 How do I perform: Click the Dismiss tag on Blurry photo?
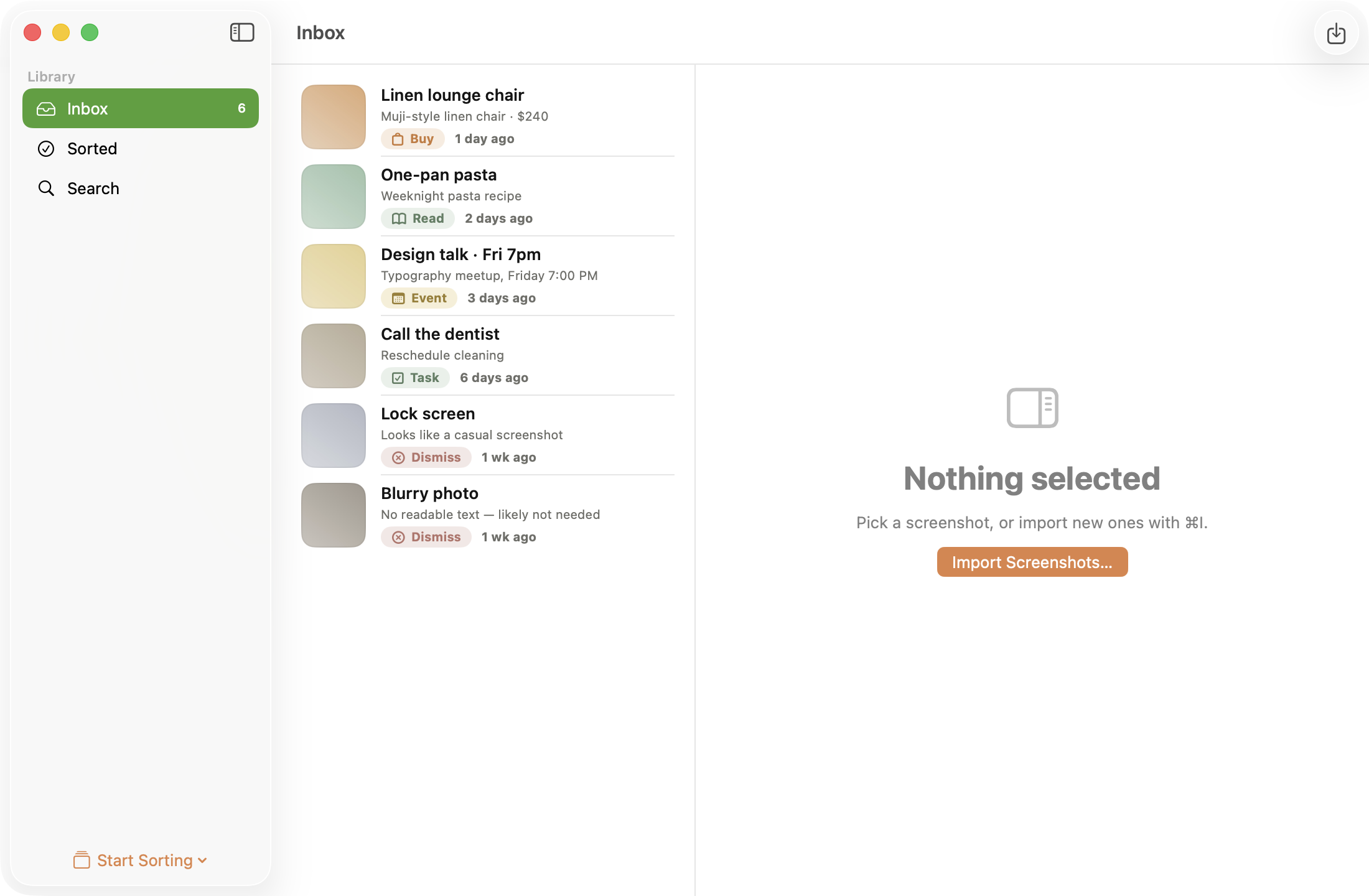426,537
